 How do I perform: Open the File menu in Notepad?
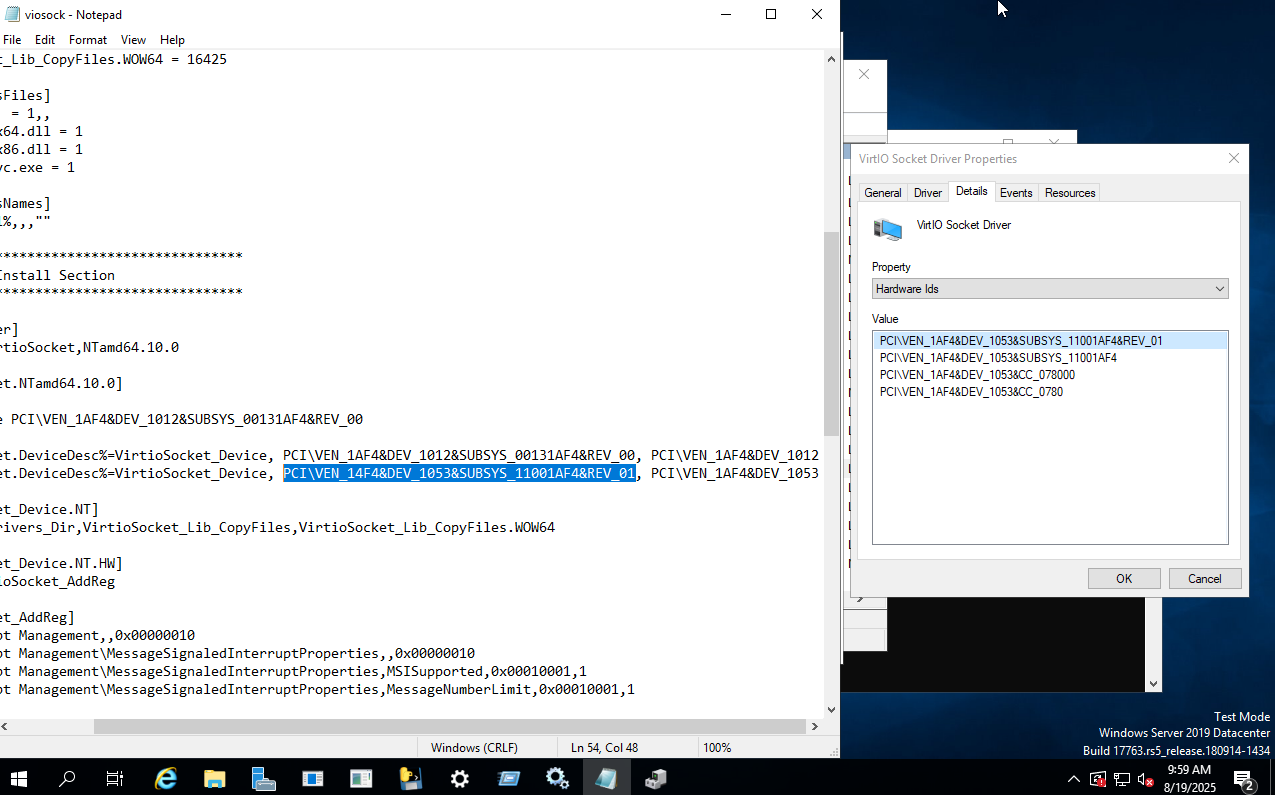point(12,40)
